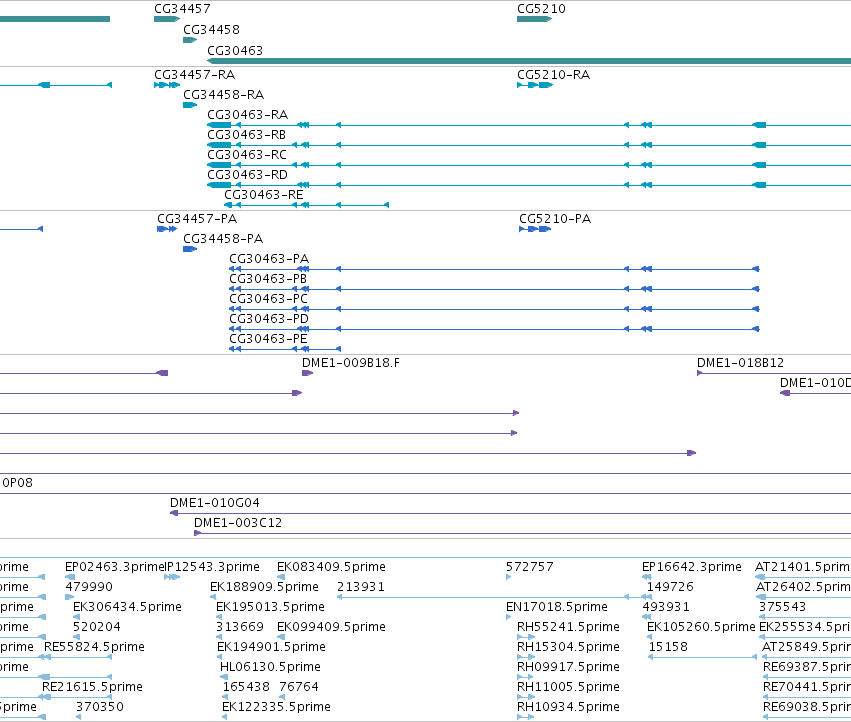851x722 pixels.
Task: Click EST label 15158
Action: (x=668, y=647)
